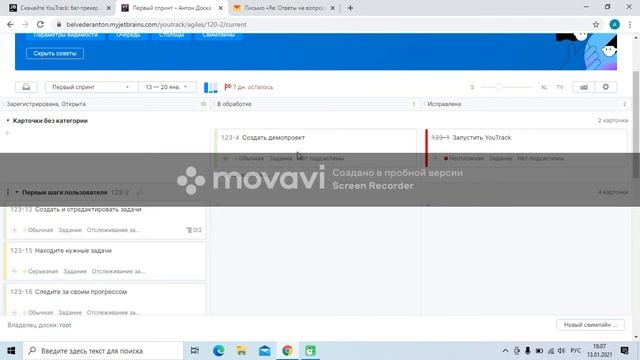Open the backlog tray icon beside the sprint selector

[26, 87]
